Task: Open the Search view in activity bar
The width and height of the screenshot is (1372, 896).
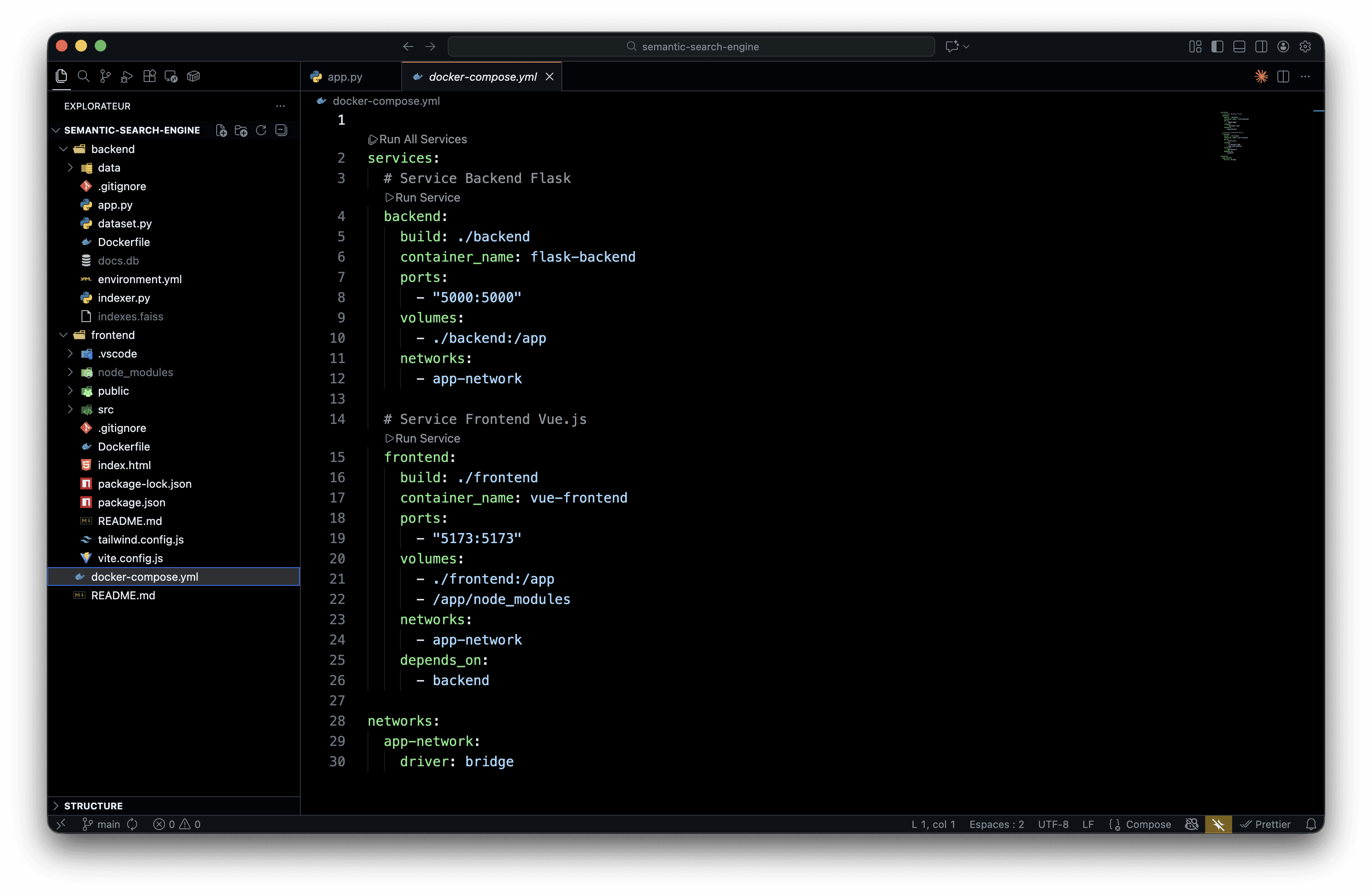Action: (x=84, y=76)
